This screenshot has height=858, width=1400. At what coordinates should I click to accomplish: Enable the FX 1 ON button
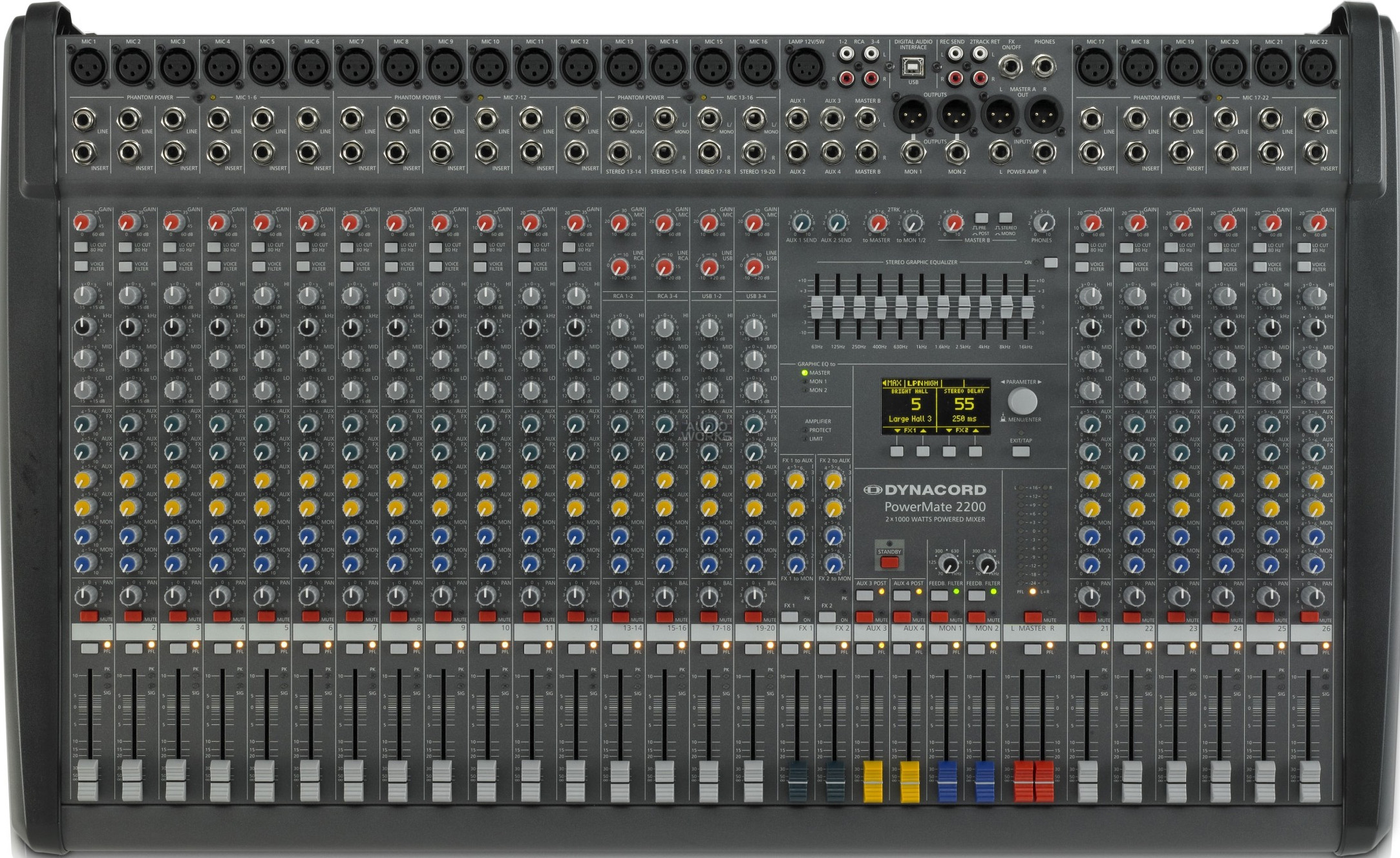click(x=789, y=617)
